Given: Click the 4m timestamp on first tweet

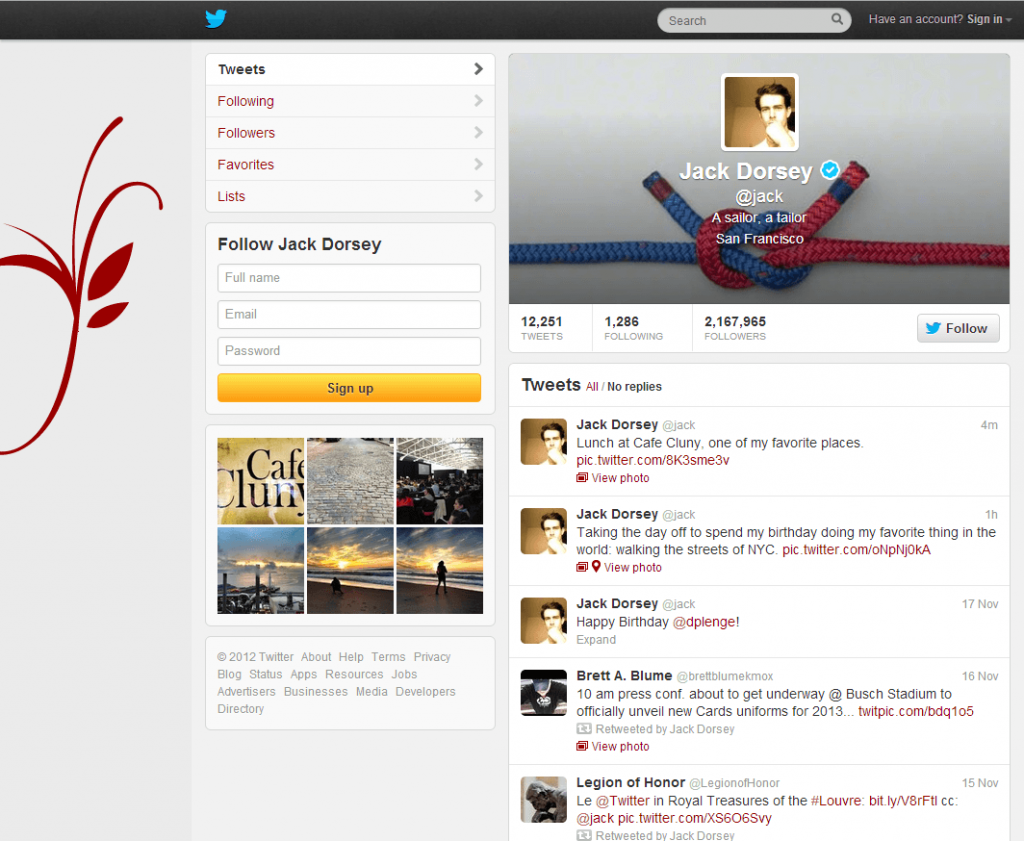Looking at the screenshot, I should [x=989, y=425].
